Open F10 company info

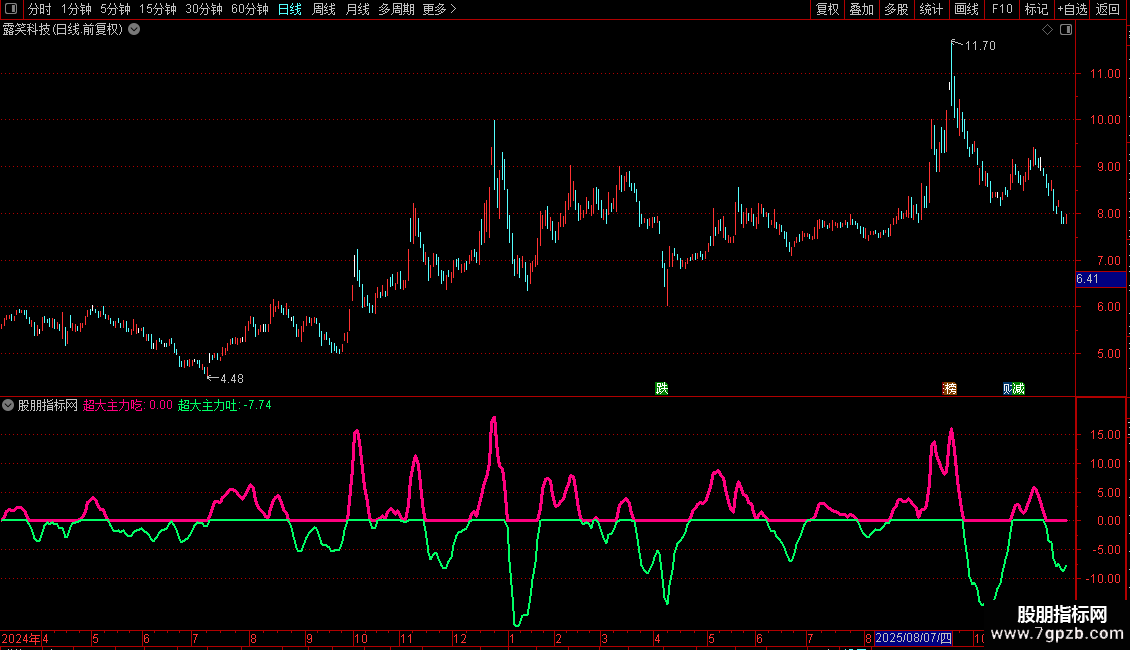(x=1002, y=9)
